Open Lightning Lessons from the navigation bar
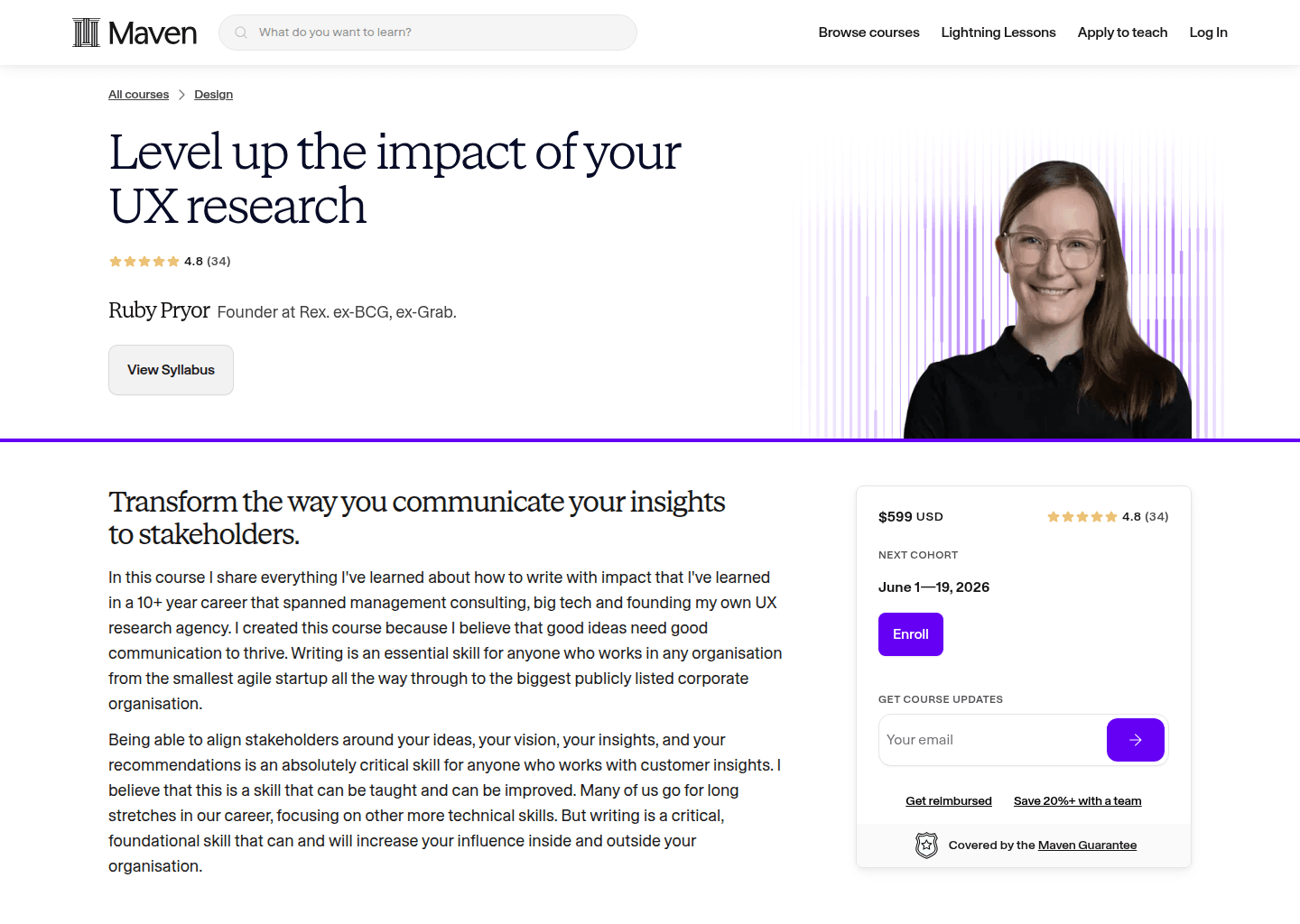 [998, 32]
